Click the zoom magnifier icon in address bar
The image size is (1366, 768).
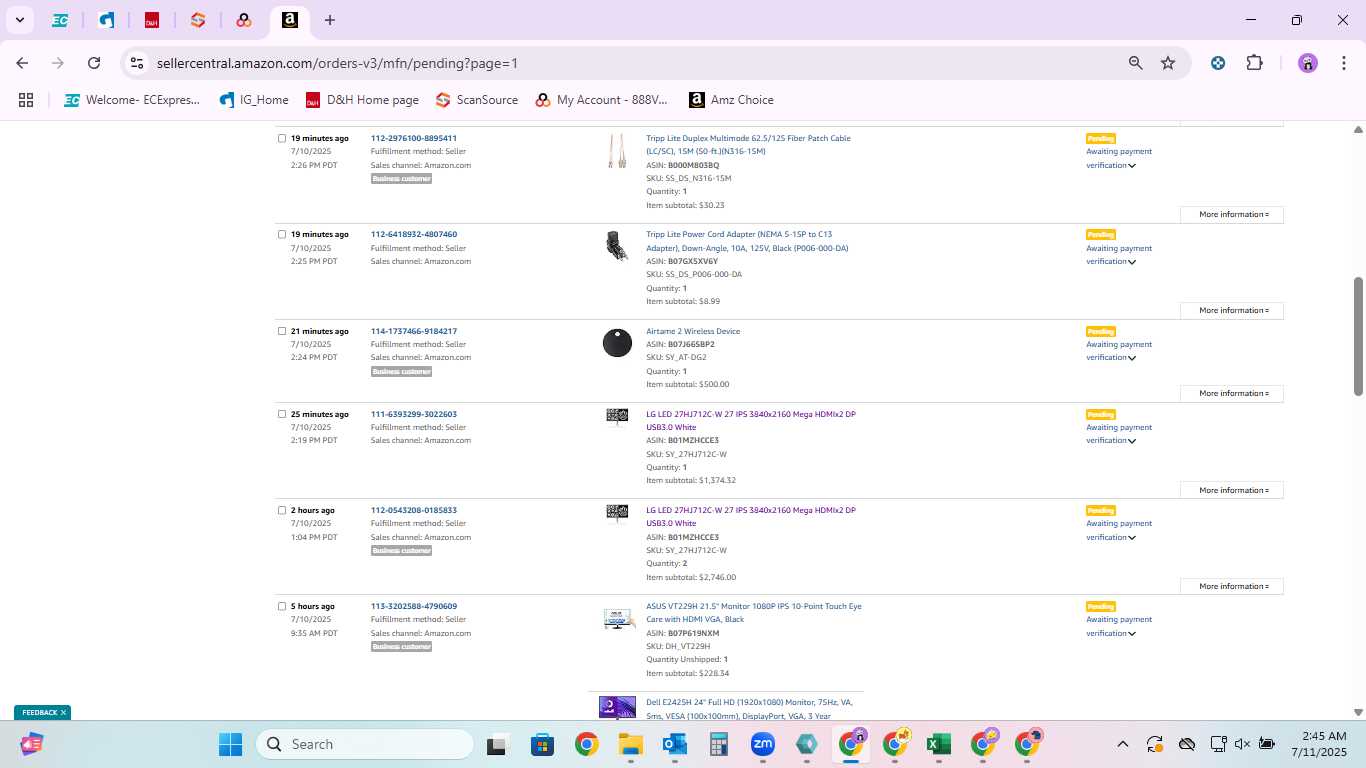tap(1135, 63)
